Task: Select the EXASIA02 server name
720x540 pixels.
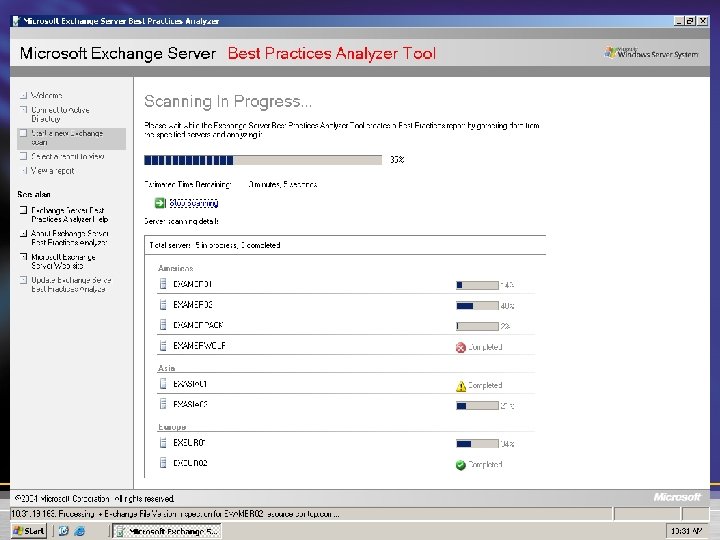Action: click(x=190, y=405)
